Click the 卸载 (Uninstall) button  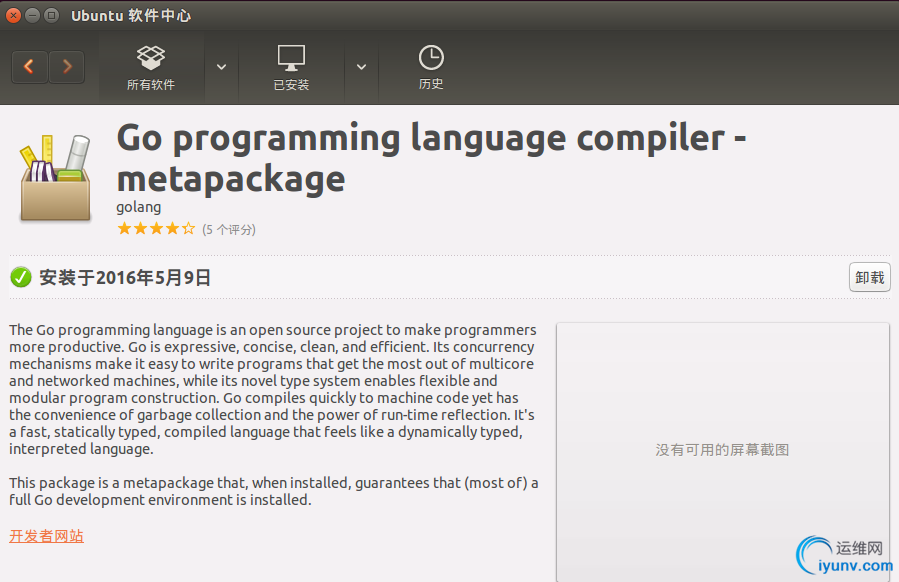click(x=870, y=278)
